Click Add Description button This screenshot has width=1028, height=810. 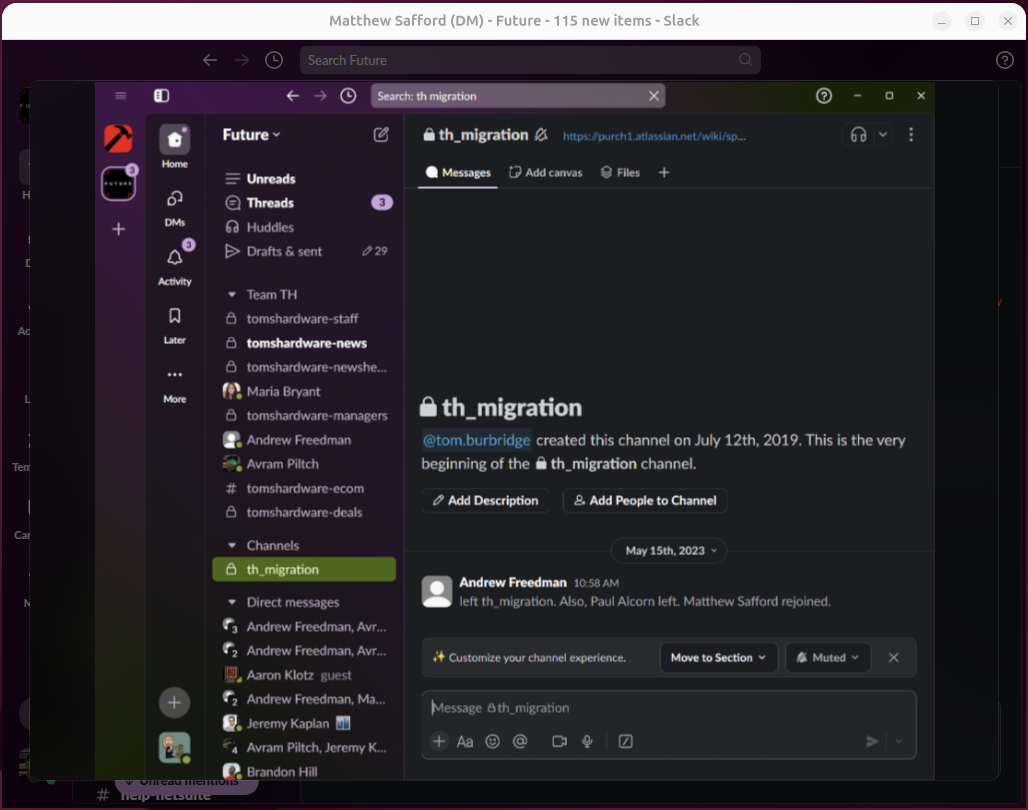(485, 500)
